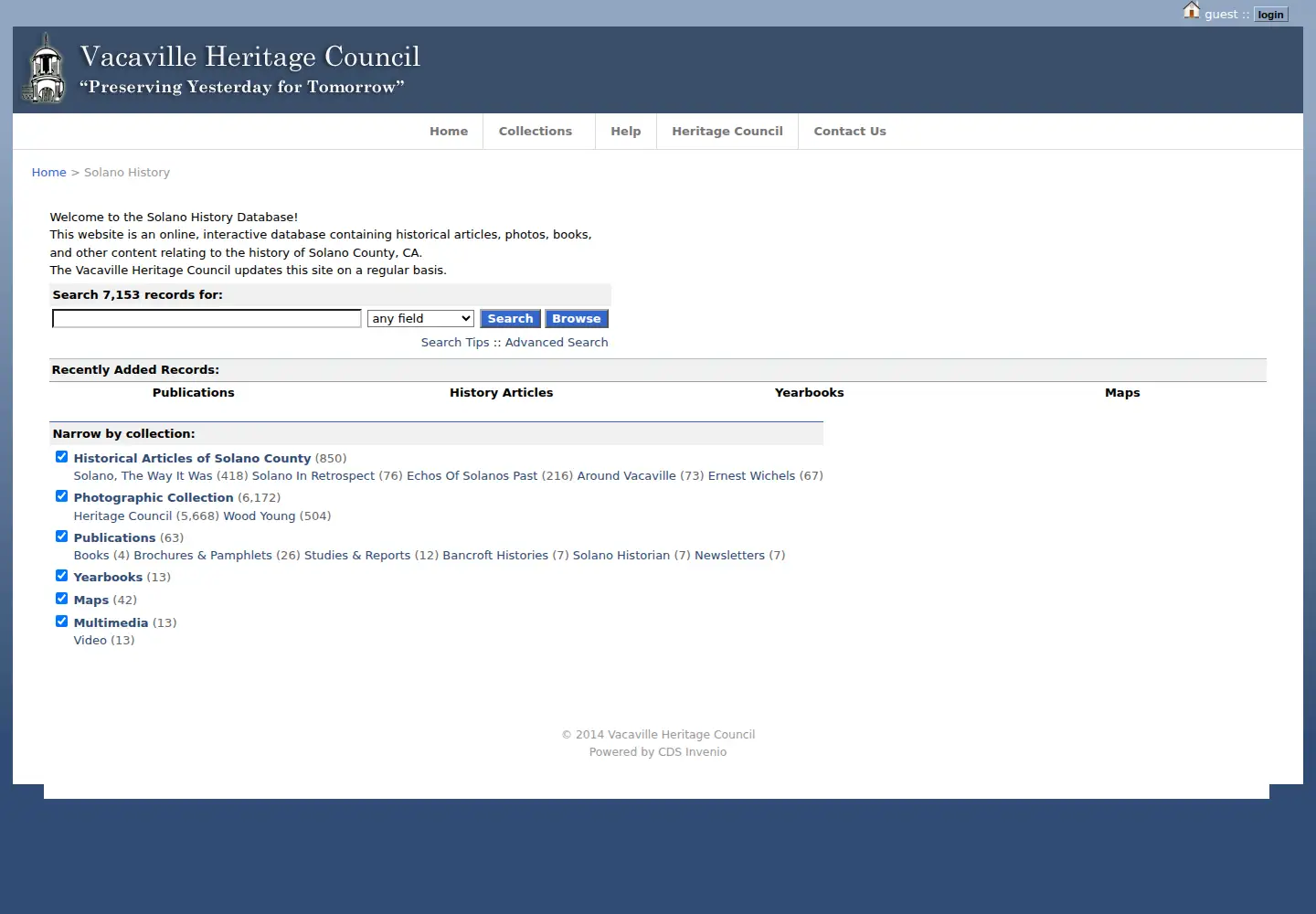The width and height of the screenshot is (1316, 914).
Task: Open the Yearbooks collection link
Action: (108, 578)
